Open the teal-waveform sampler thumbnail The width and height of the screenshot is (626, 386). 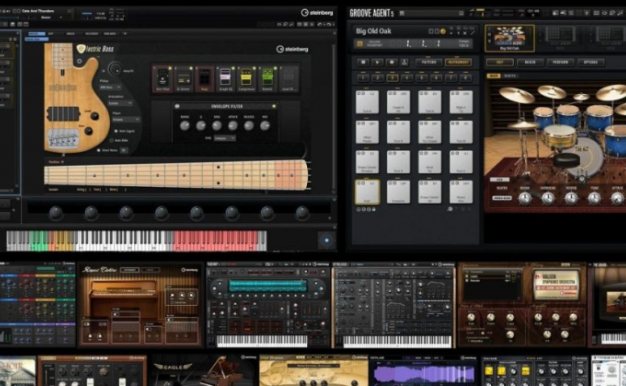[267, 305]
